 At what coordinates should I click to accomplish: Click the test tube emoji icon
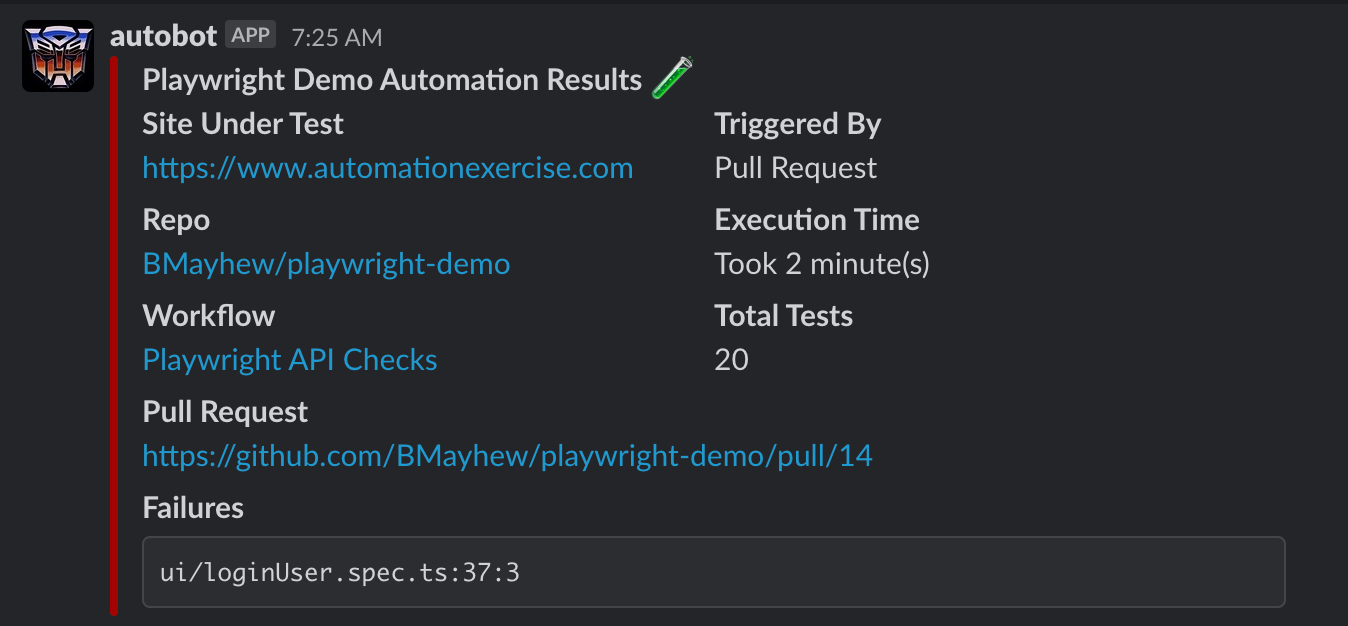[x=672, y=78]
